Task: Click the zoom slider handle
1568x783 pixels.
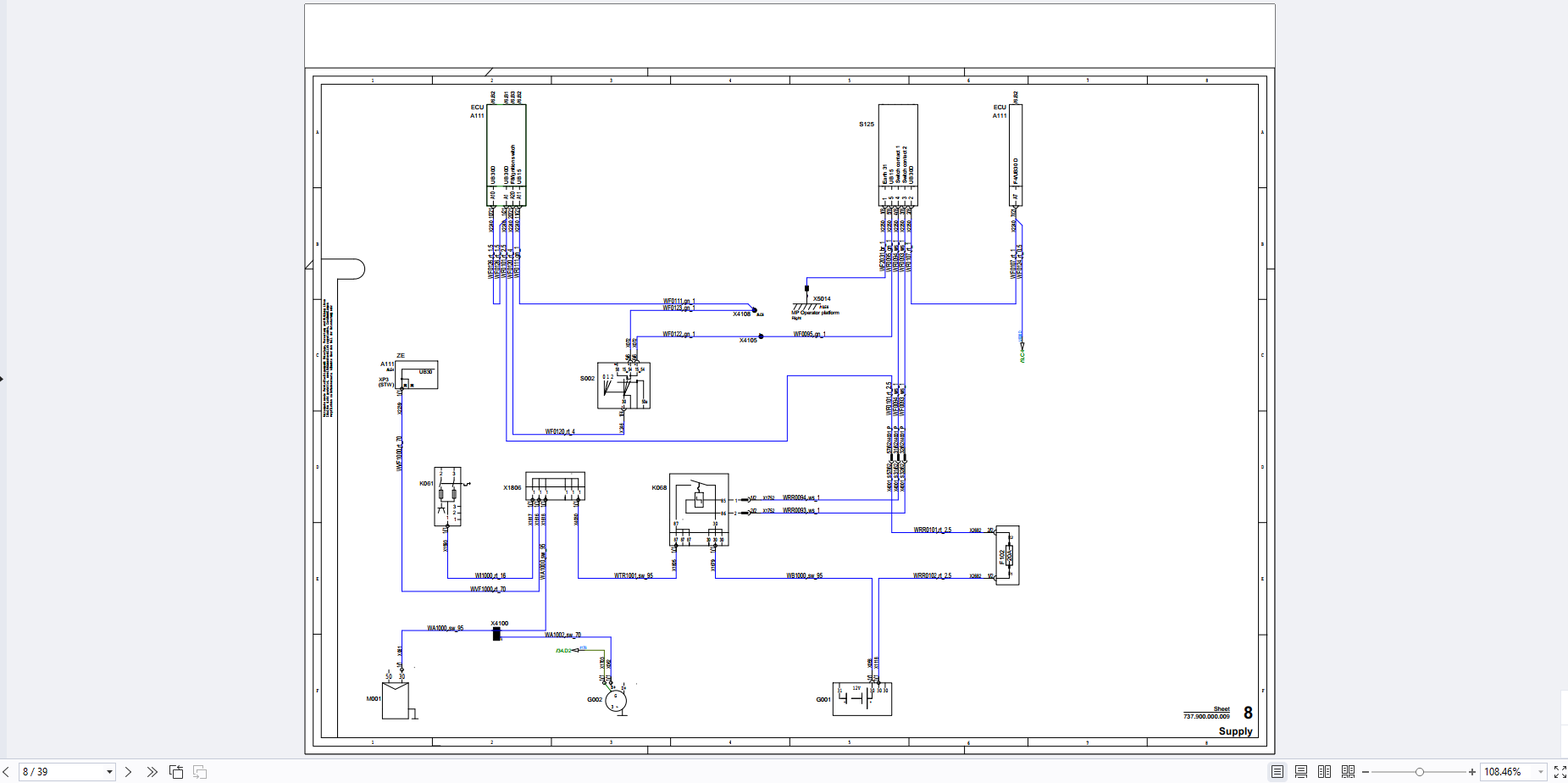Action: 1420,772
